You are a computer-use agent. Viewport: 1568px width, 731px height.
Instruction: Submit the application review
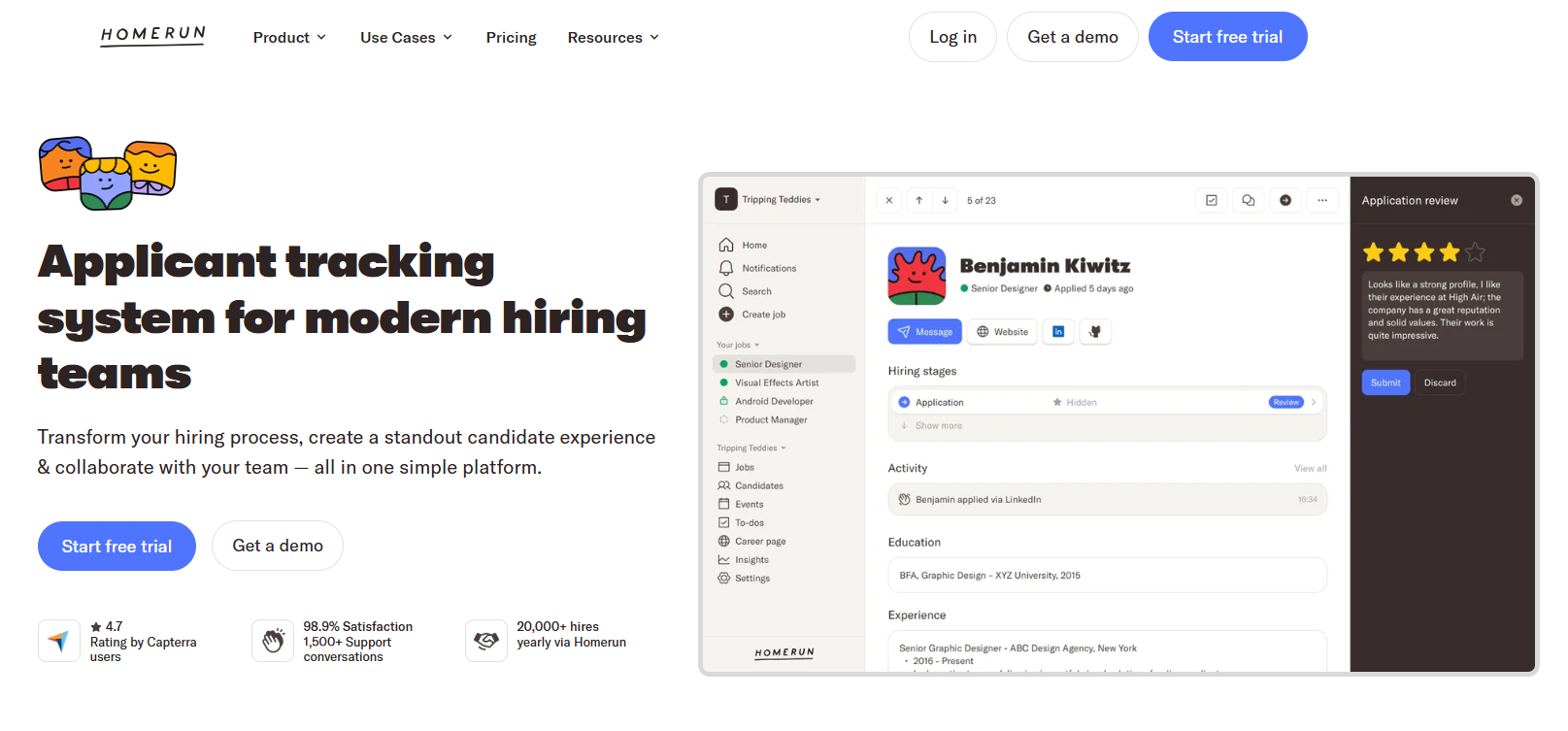[1385, 382]
